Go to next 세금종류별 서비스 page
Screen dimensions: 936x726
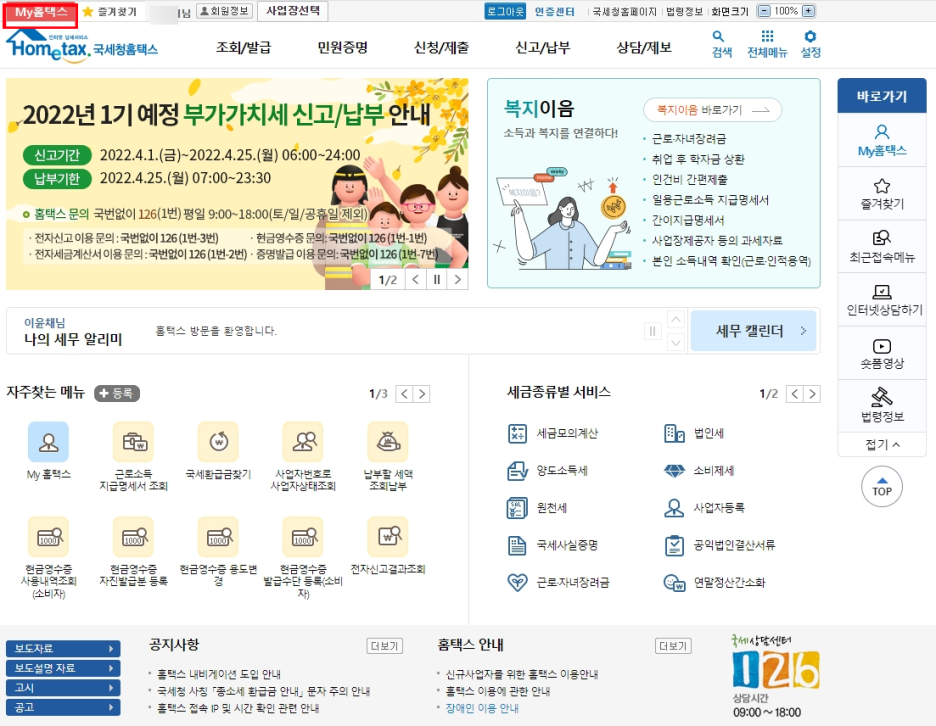click(x=812, y=394)
